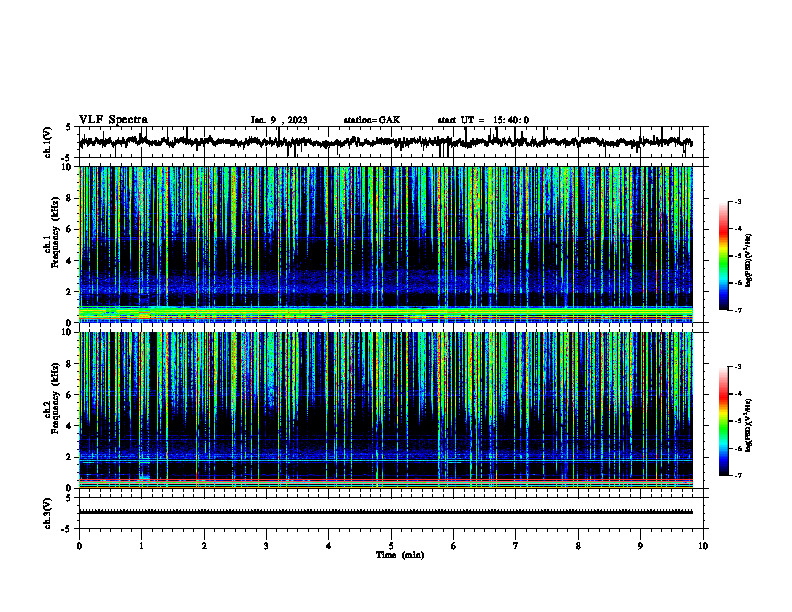Click the ch.3(V) waveform axis label

[x=48, y=513]
